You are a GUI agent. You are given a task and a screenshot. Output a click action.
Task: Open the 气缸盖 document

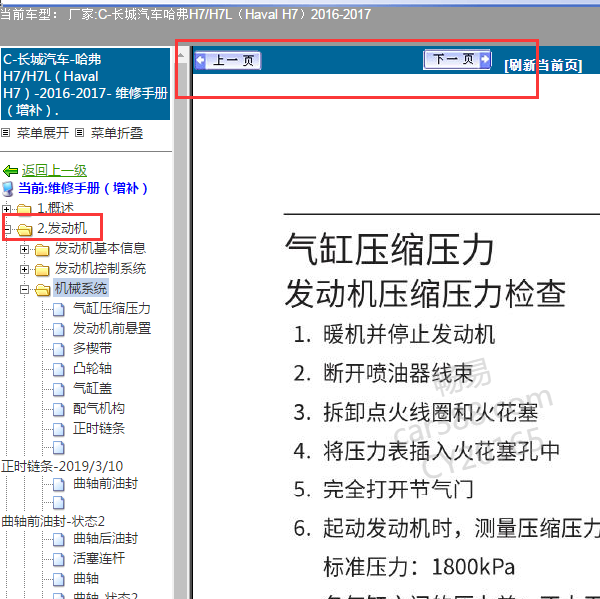pos(93,388)
